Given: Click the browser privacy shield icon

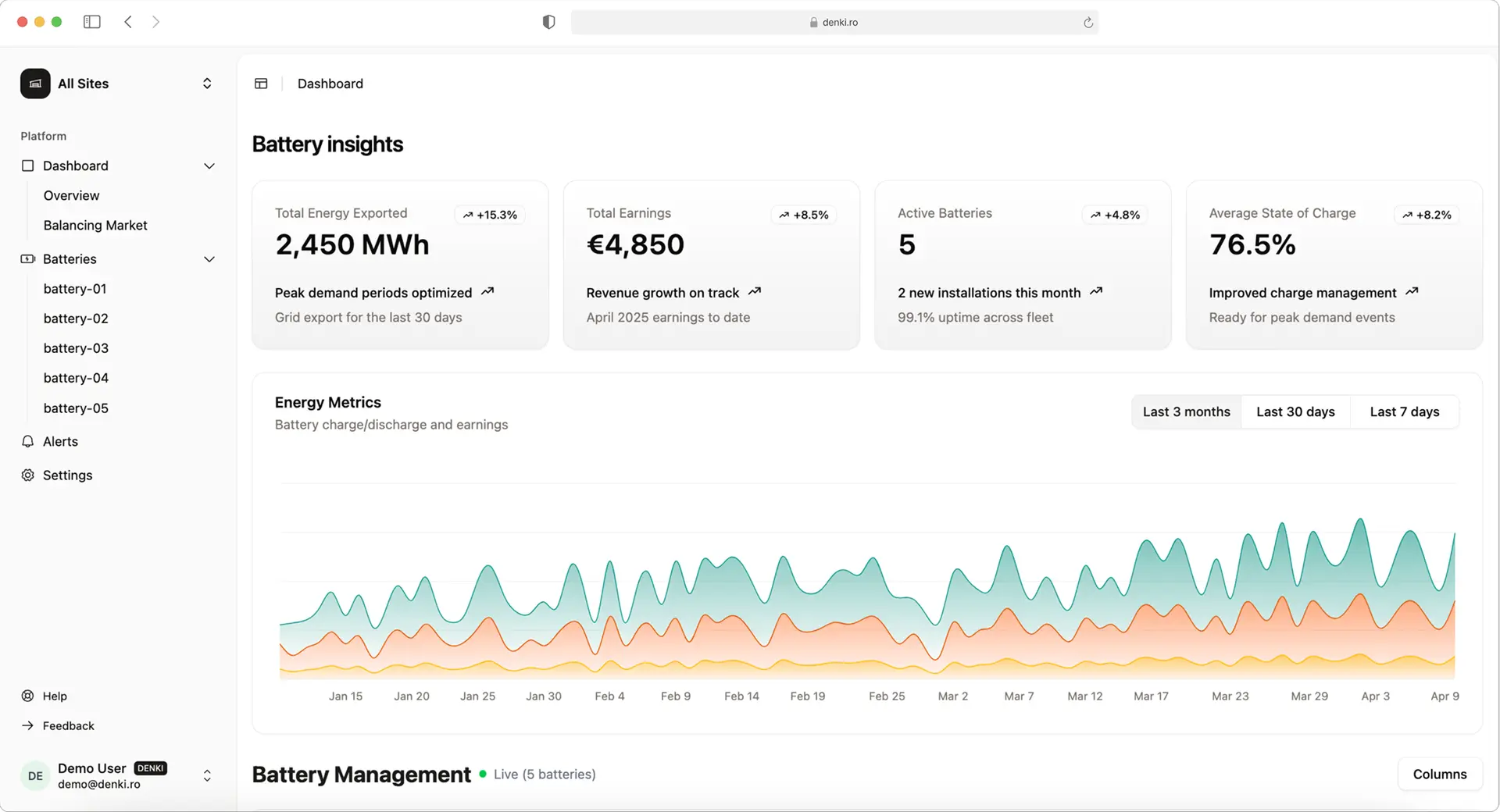Looking at the screenshot, I should 548,22.
